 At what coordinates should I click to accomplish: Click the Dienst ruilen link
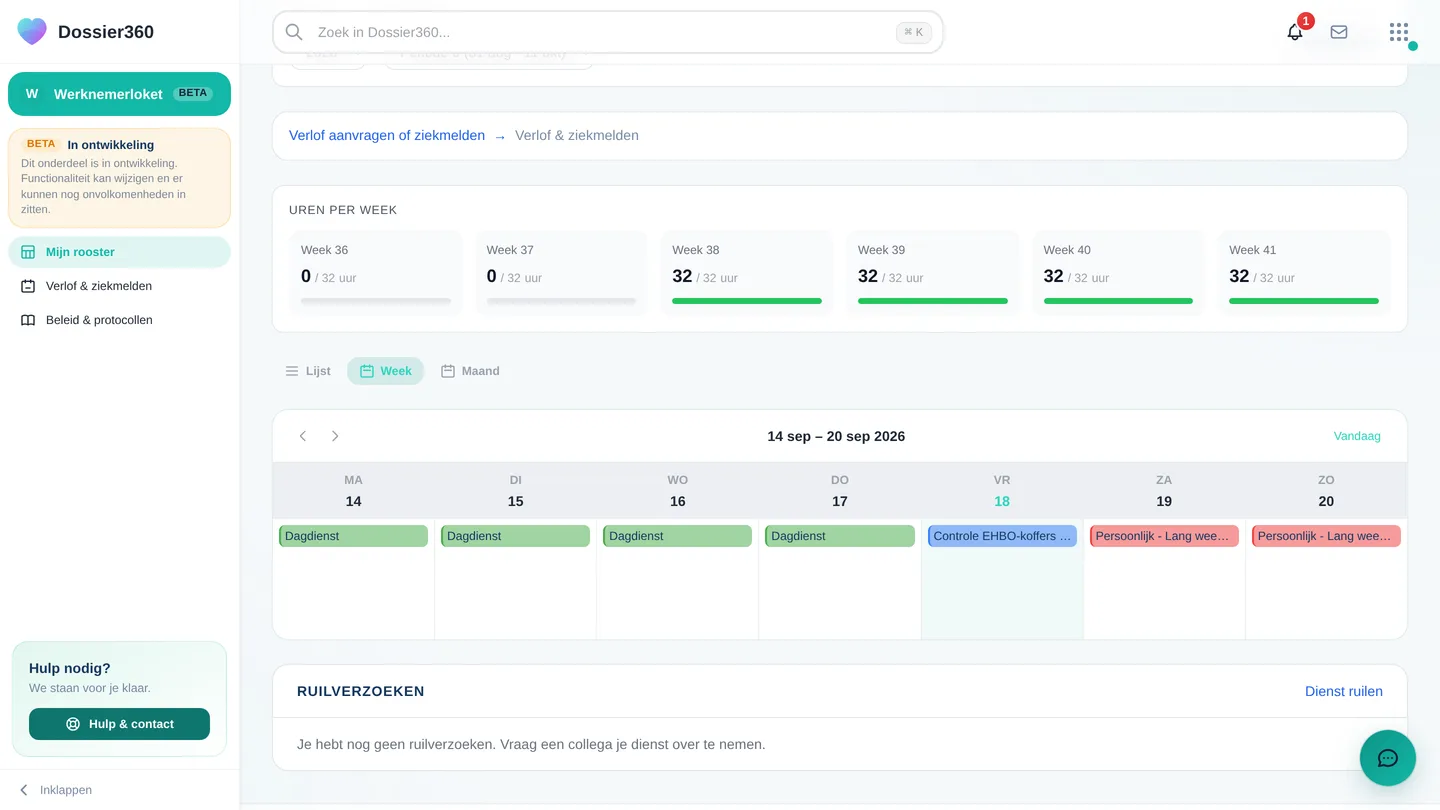(x=1344, y=691)
